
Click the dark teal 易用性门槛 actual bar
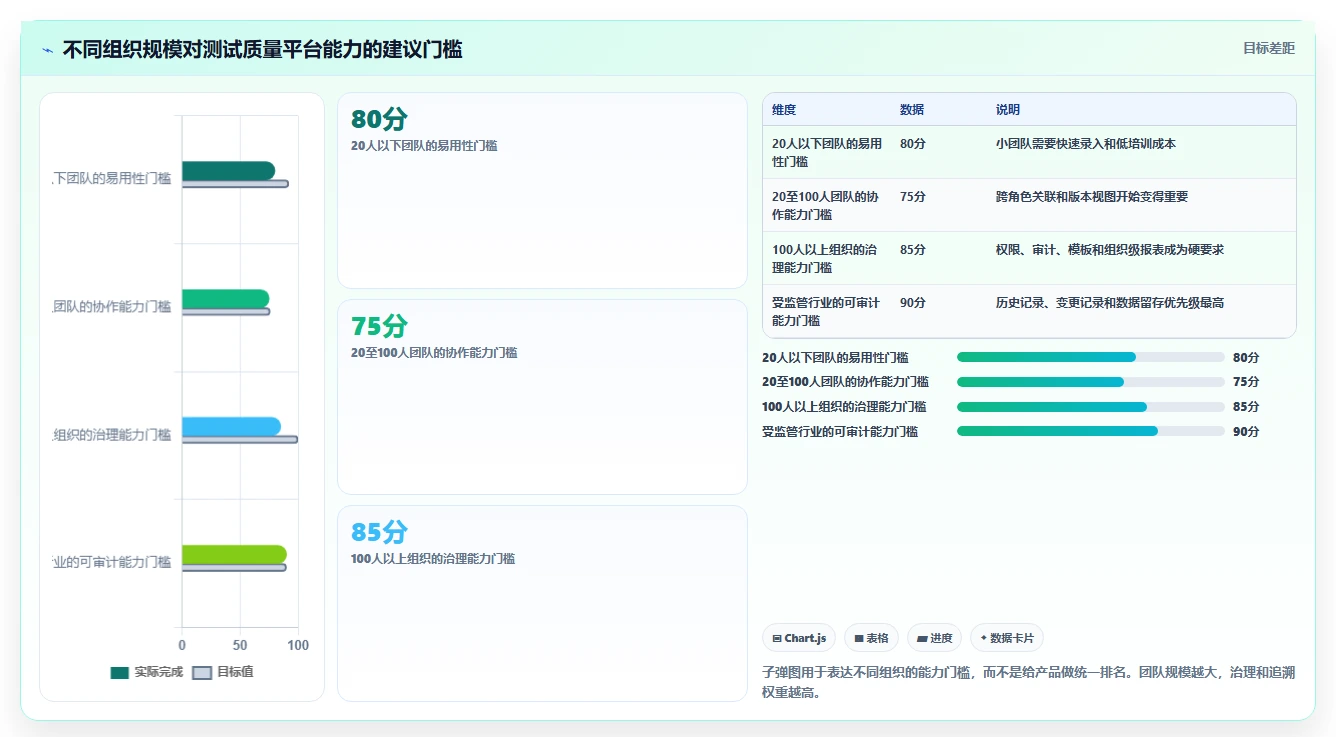pos(228,171)
